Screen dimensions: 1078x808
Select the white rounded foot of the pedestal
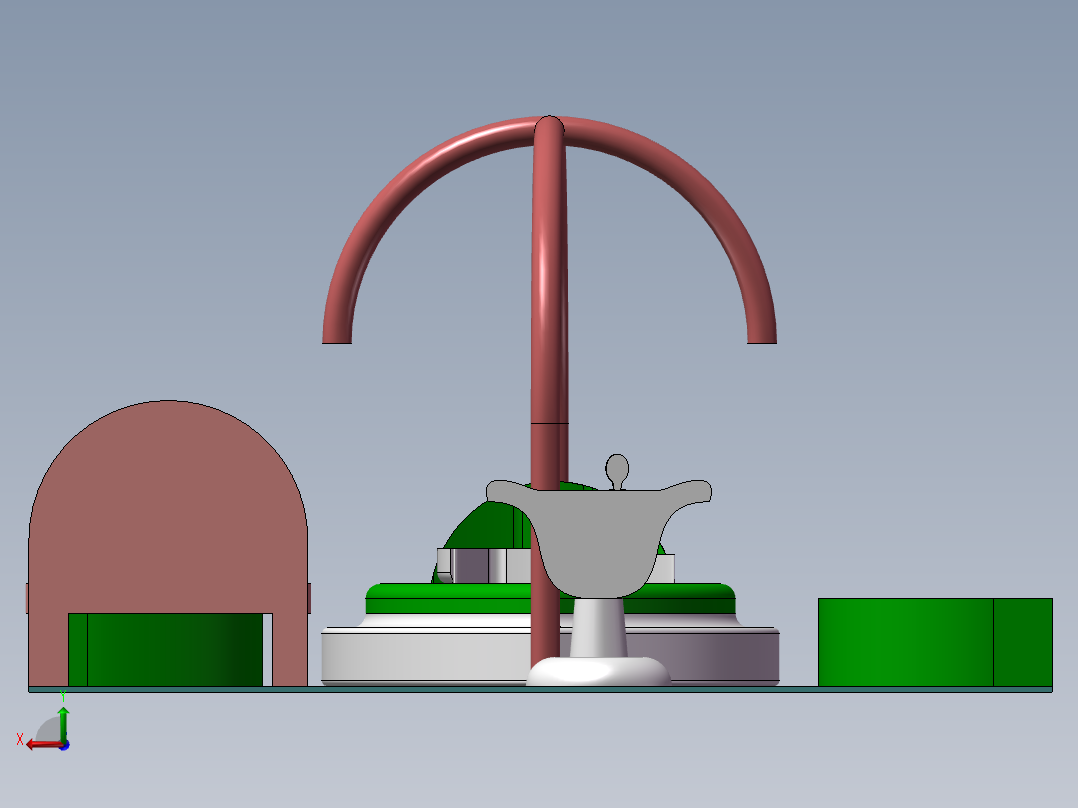598,672
